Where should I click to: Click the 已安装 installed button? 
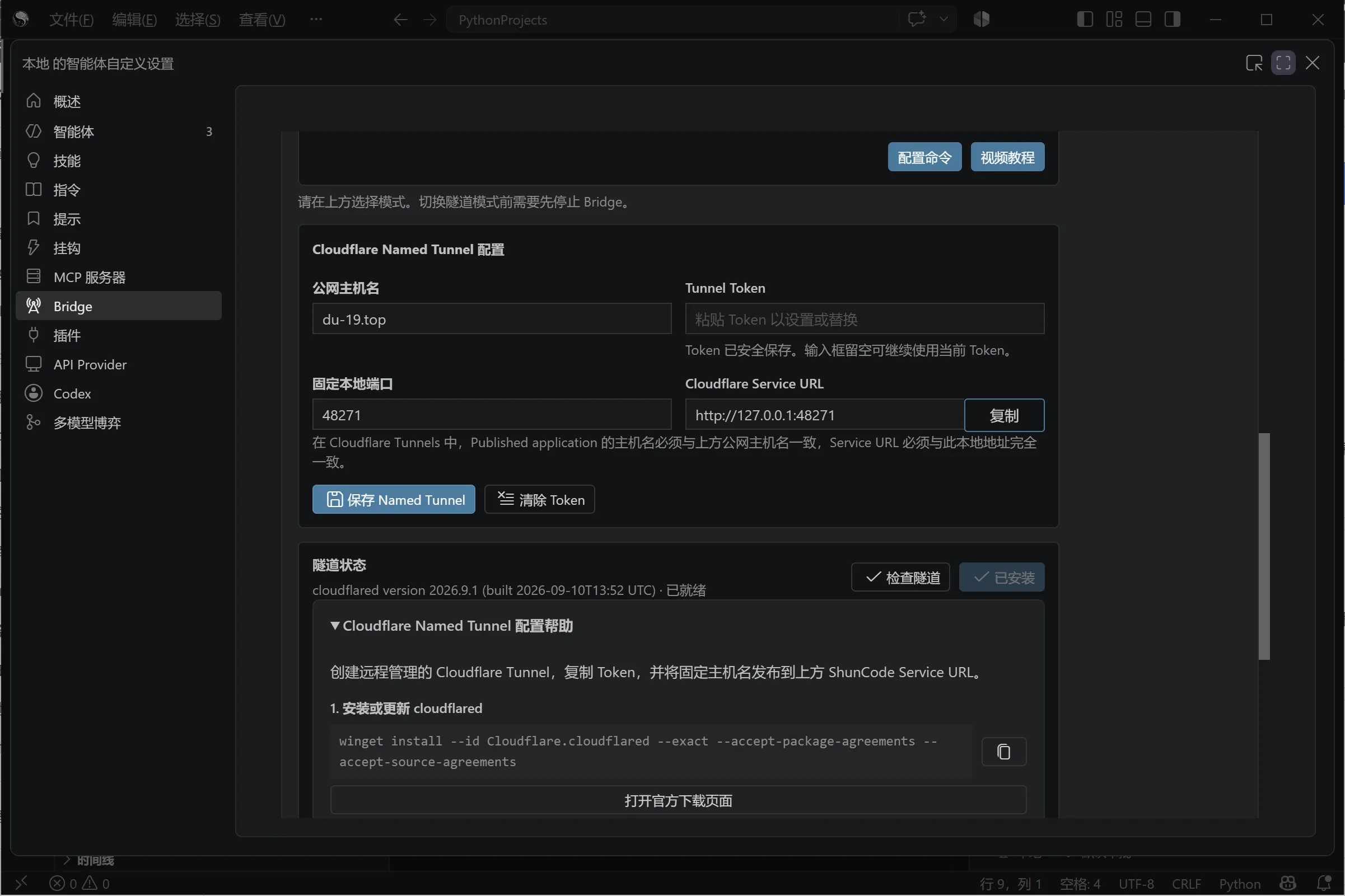coord(1001,578)
